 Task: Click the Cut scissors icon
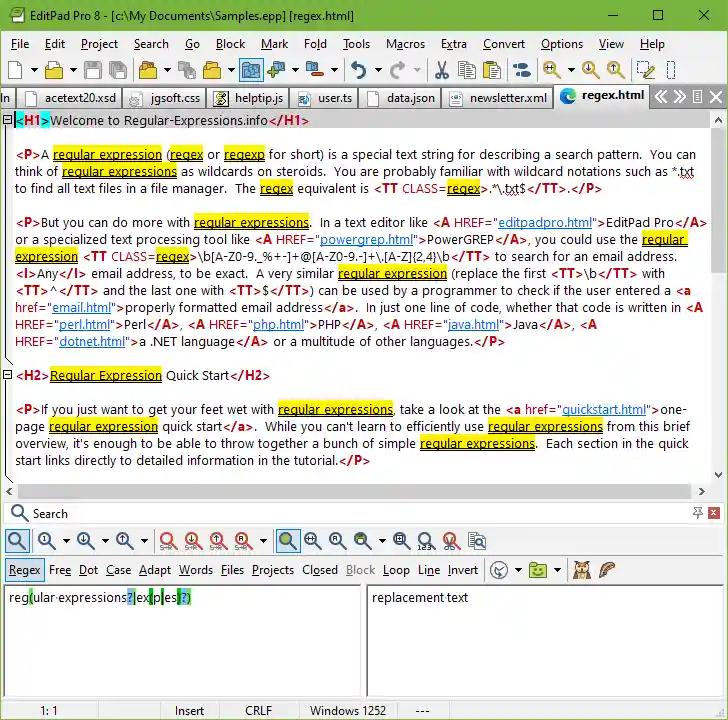[442, 70]
